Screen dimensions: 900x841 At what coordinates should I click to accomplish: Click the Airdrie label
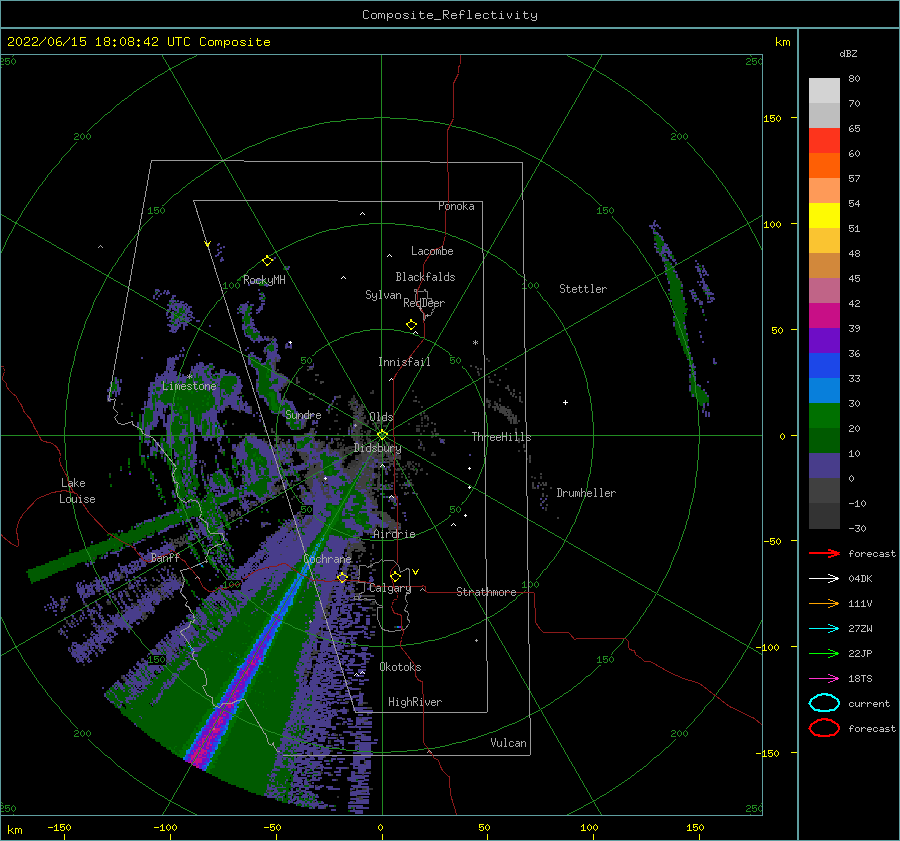coord(394,534)
